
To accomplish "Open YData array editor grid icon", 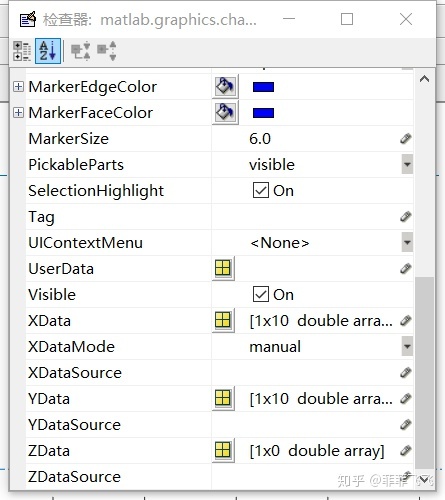I will 223,398.
